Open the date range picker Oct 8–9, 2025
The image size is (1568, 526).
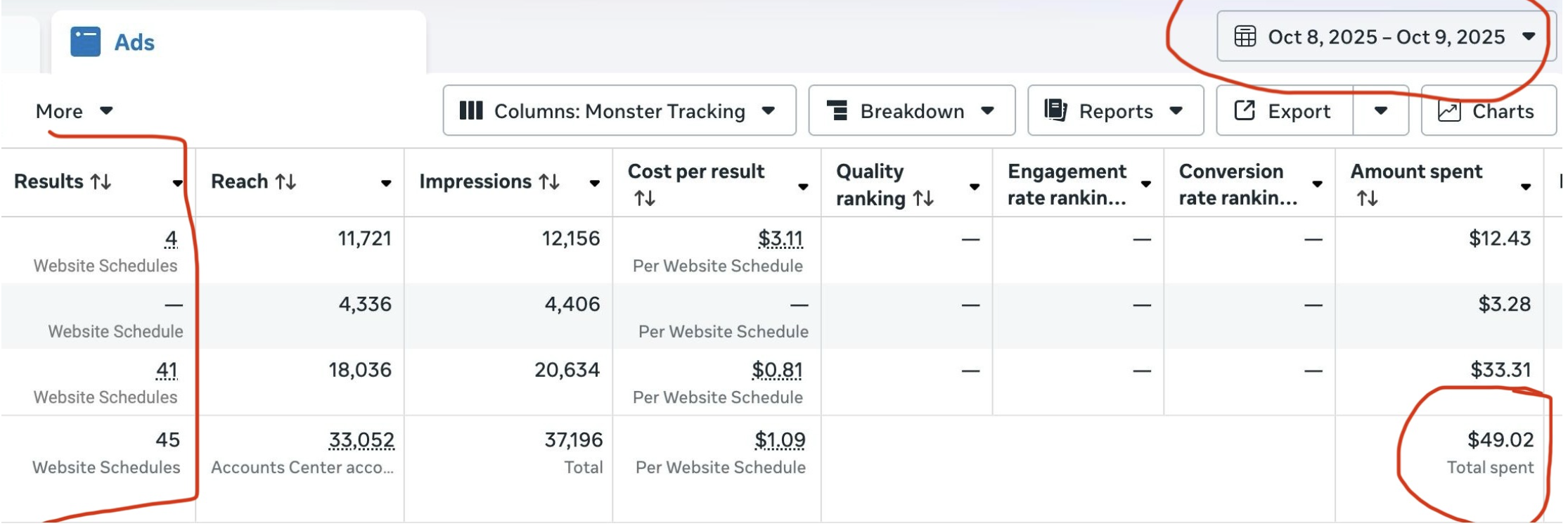tap(1385, 37)
